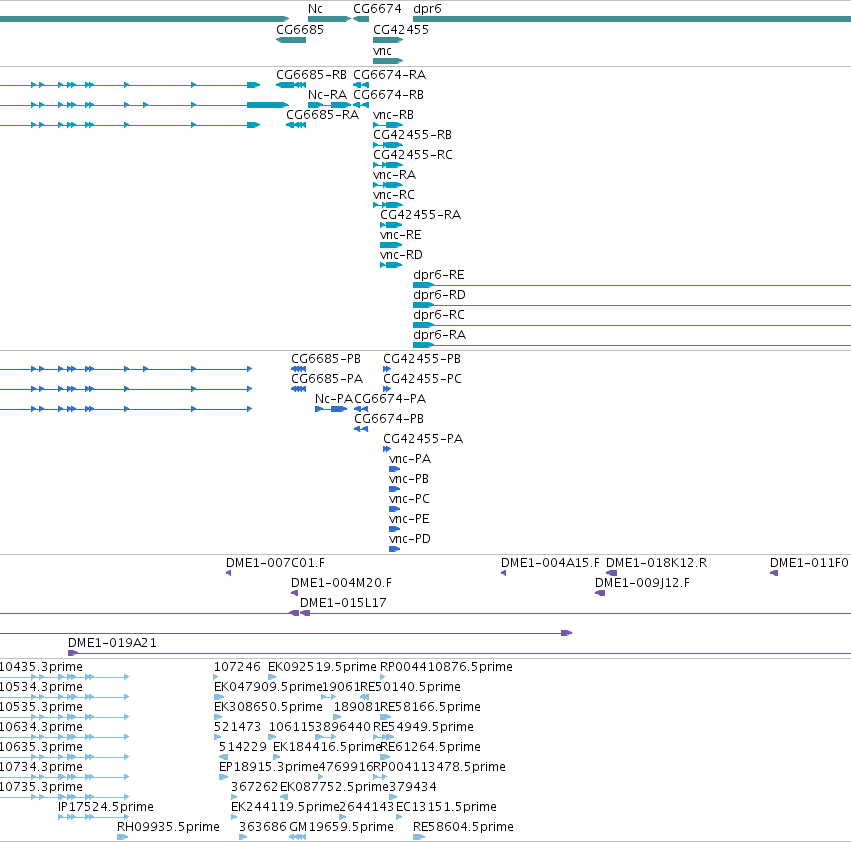Select the RE54949.5prime EST
The image size is (851, 842).
423,727
